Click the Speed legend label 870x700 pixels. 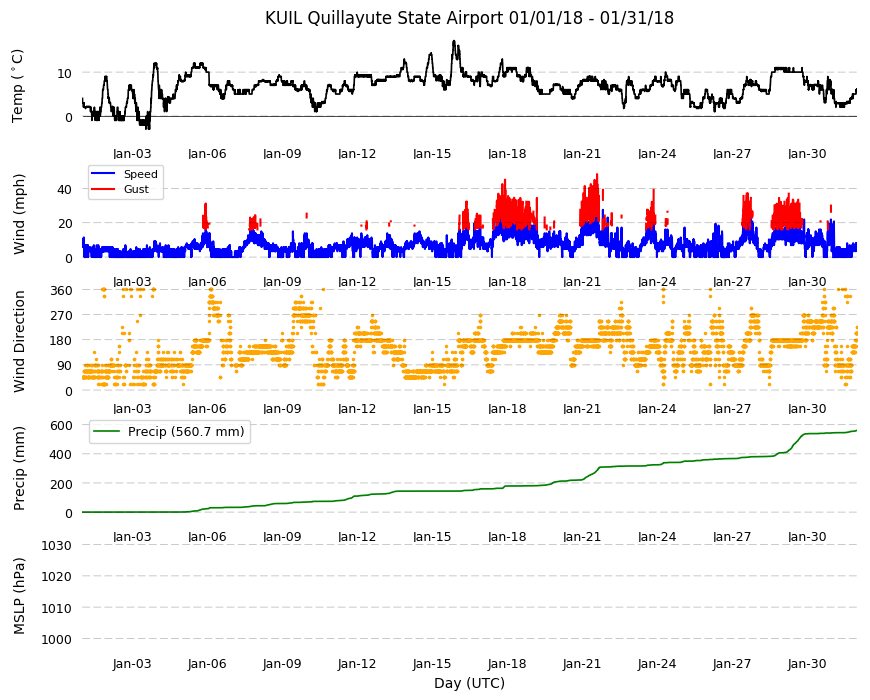pyautogui.click(x=140, y=174)
